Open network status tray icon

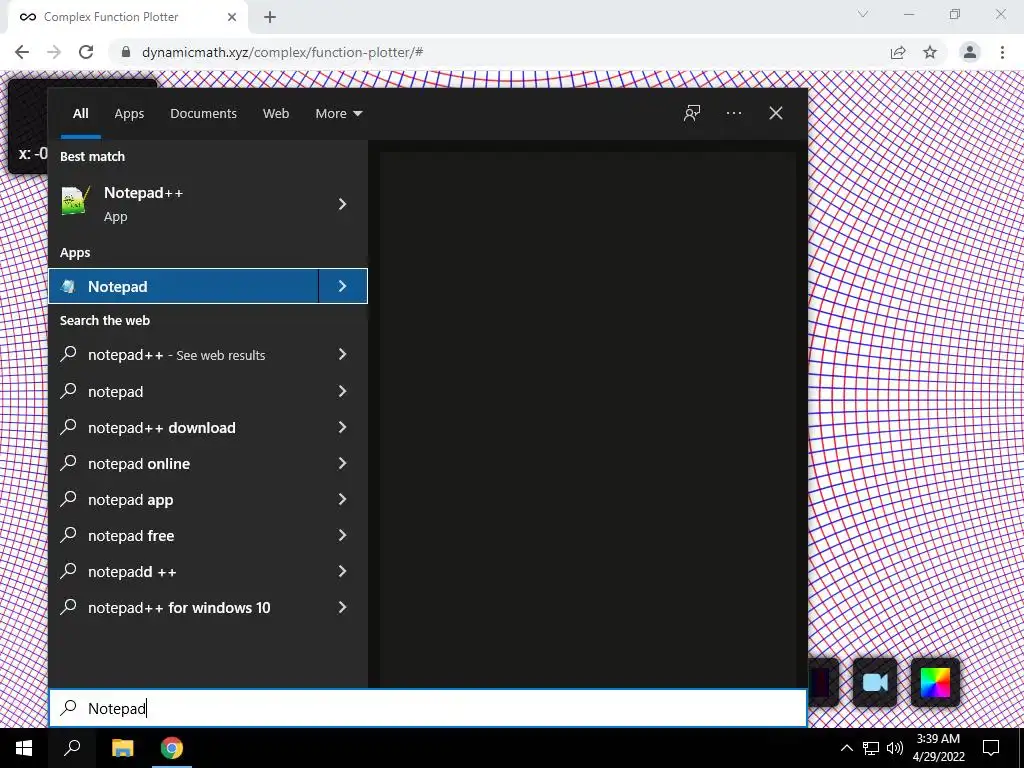pyautogui.click(x=871, y=748)
